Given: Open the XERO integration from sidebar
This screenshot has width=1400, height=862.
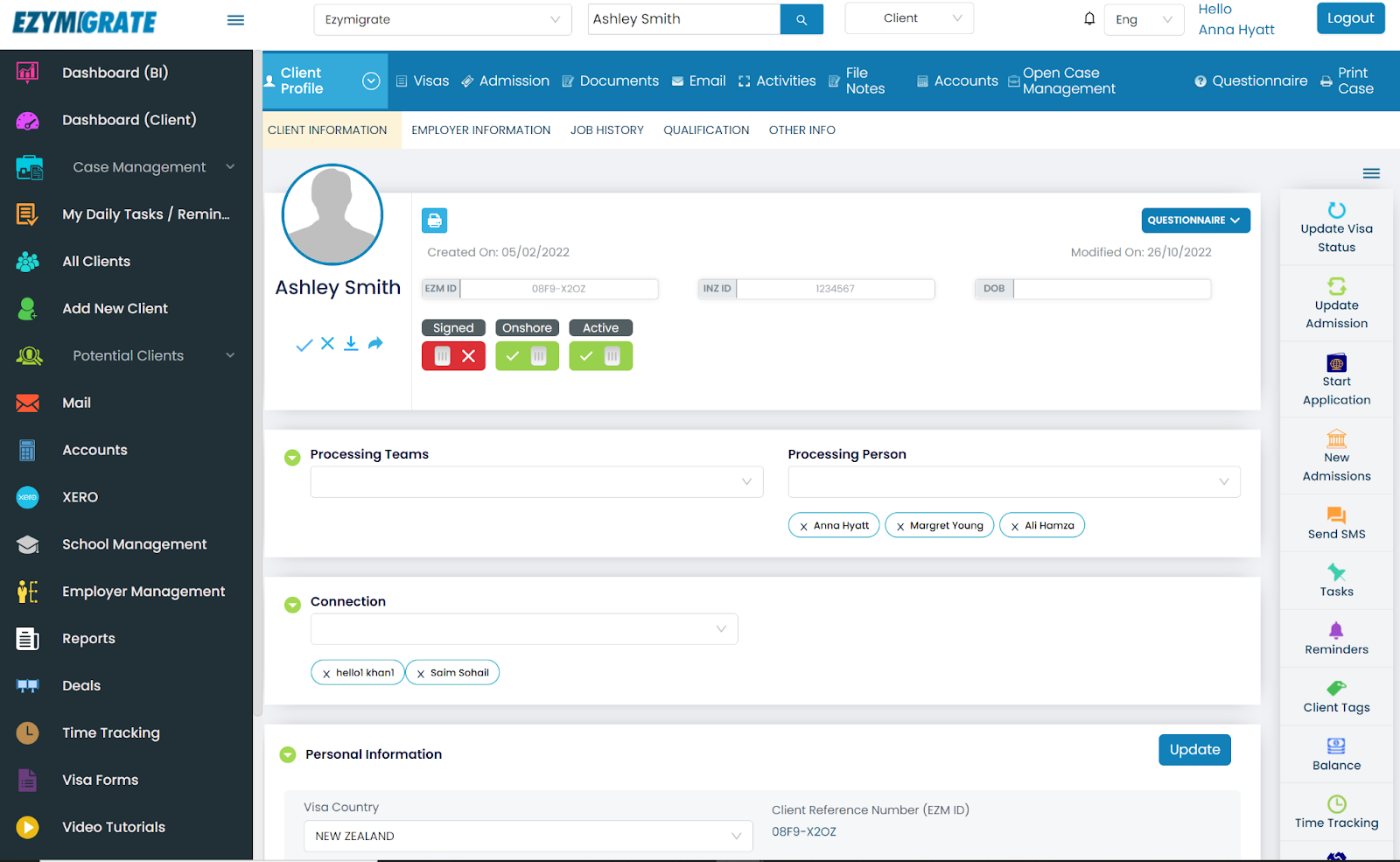Looking at the screenshot, I should (79, 496).
